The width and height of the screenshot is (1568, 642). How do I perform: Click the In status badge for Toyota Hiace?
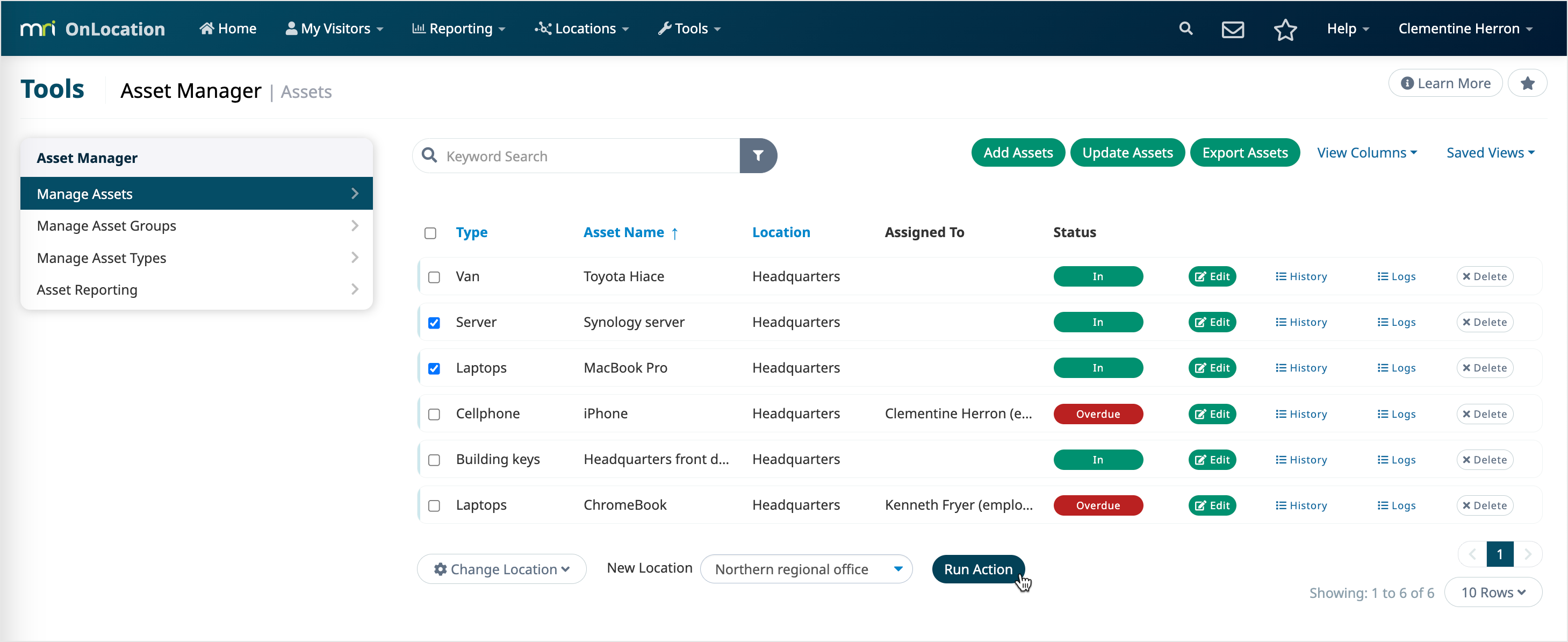click(1097, 276)
